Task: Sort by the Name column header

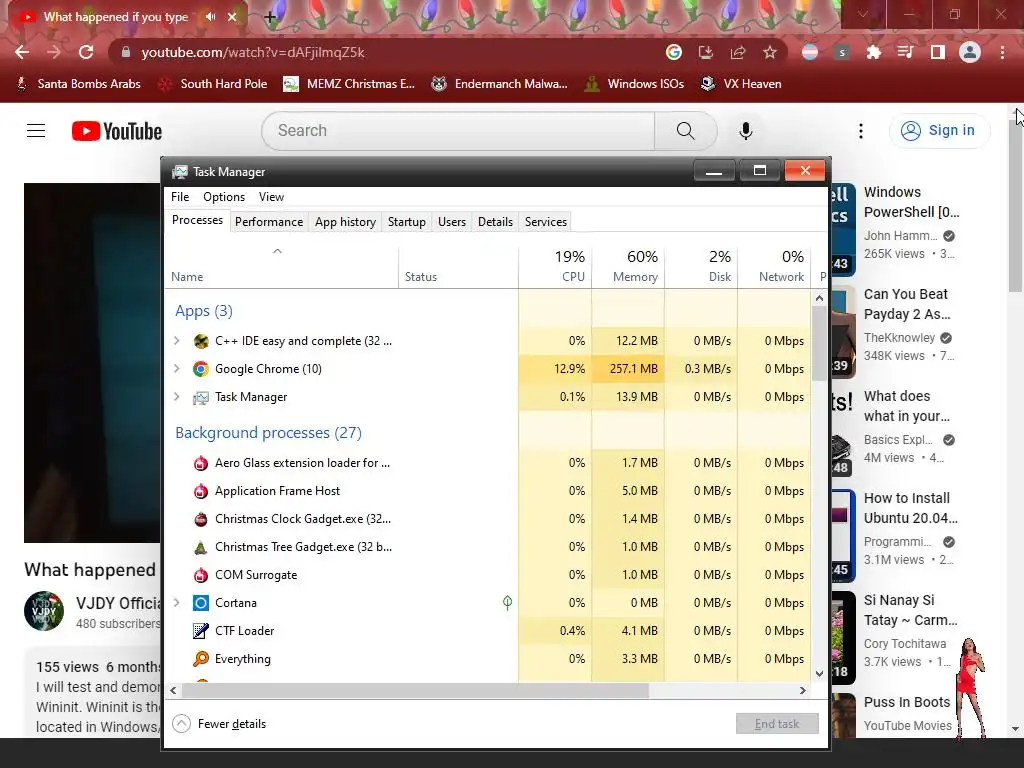Action: (x=281, y=266)
